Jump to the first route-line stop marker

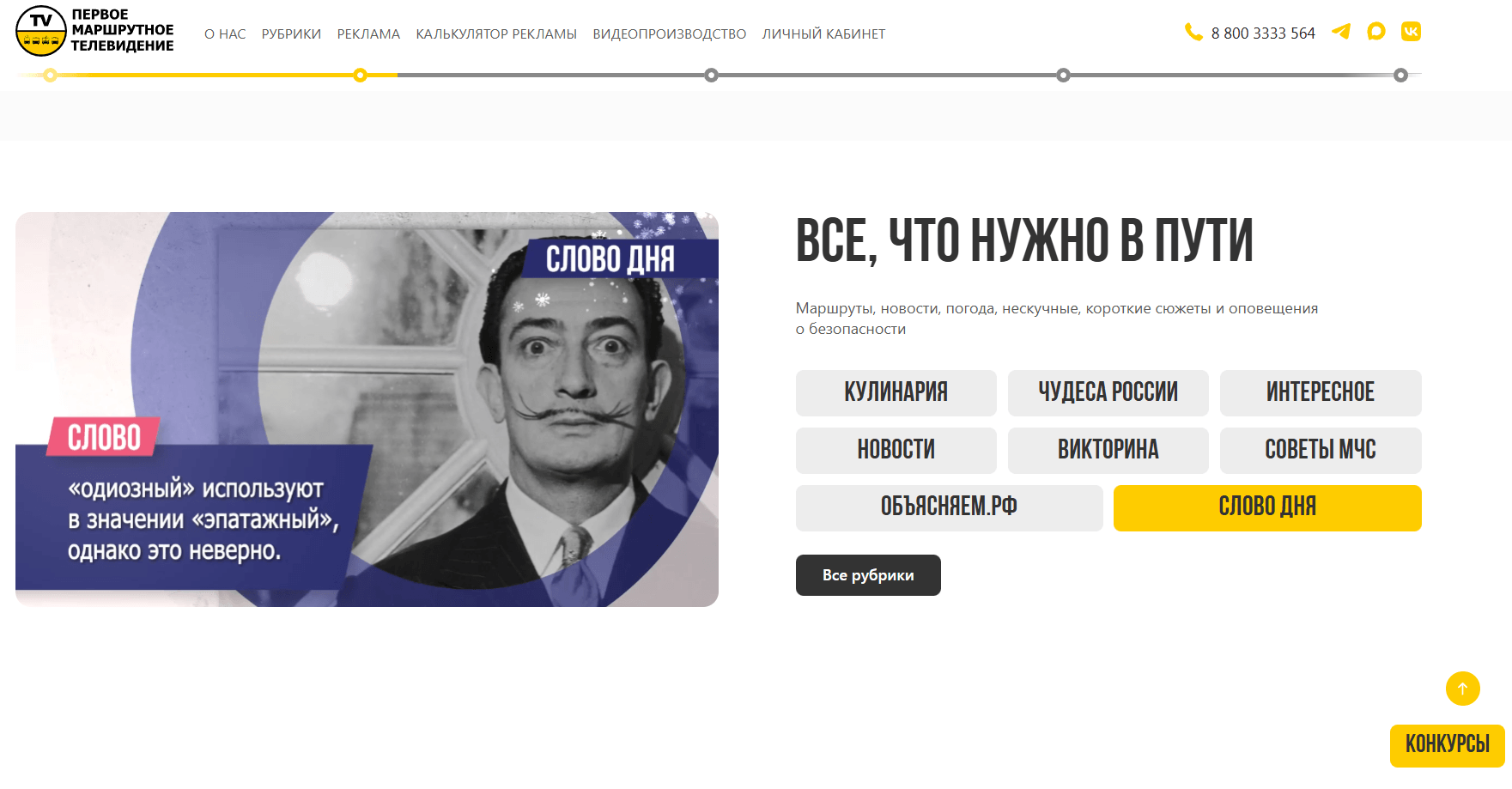point(51,76)
